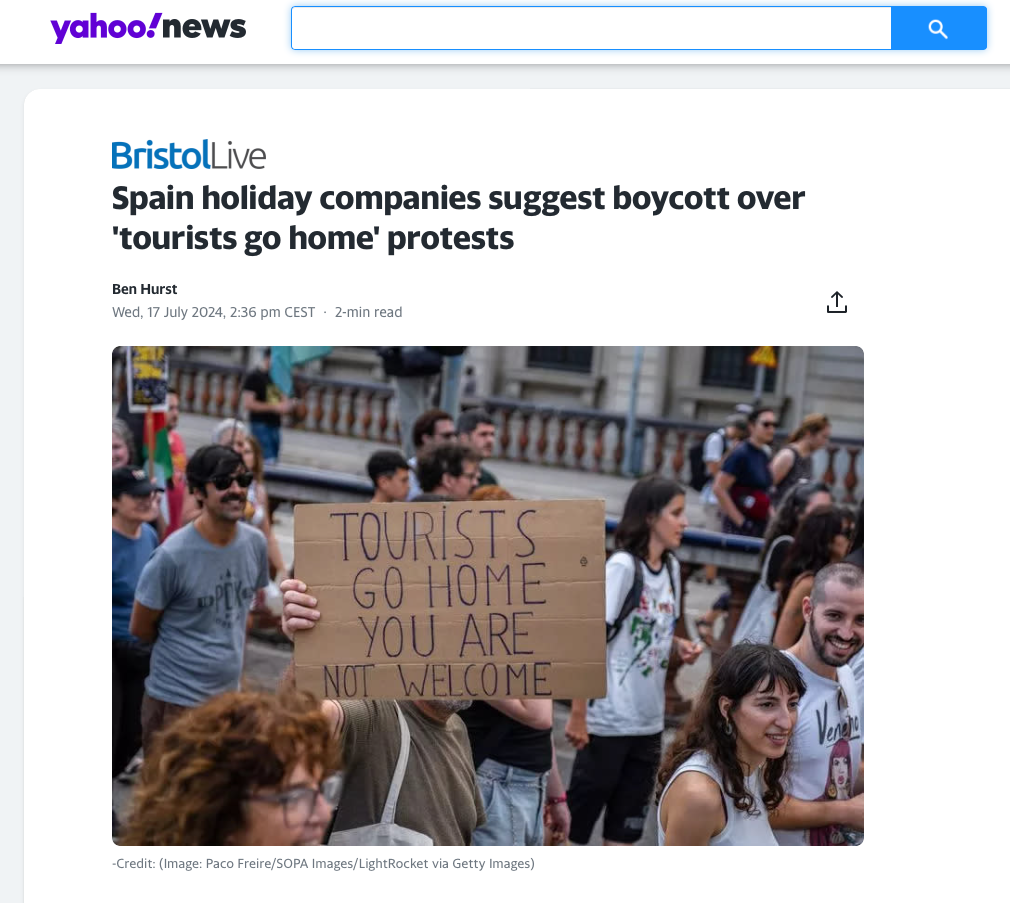Click the blue search magnifier button
The height and width of the screenshot is (903, 1010).
(939, 28)
